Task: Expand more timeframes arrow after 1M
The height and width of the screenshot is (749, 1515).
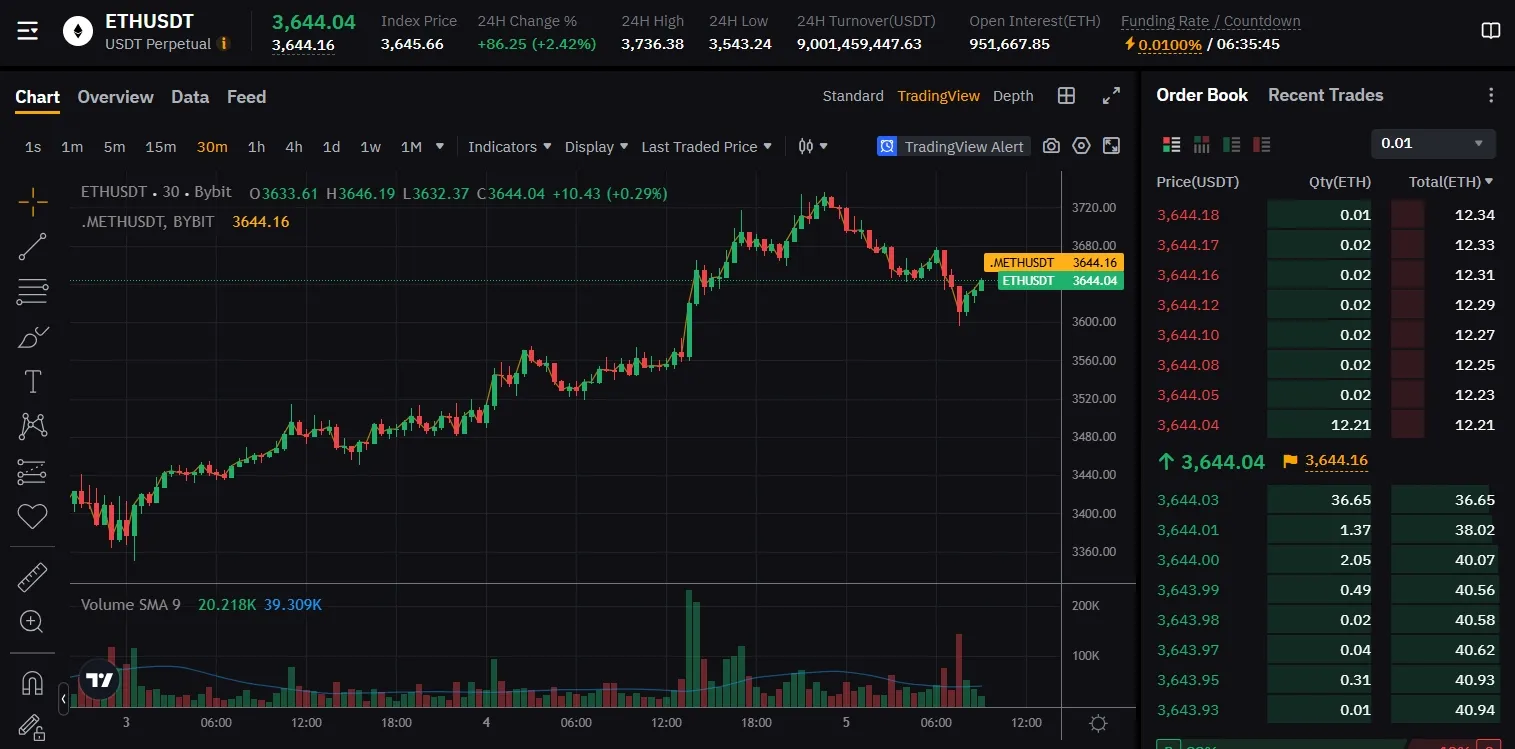Action: (440, 146)
